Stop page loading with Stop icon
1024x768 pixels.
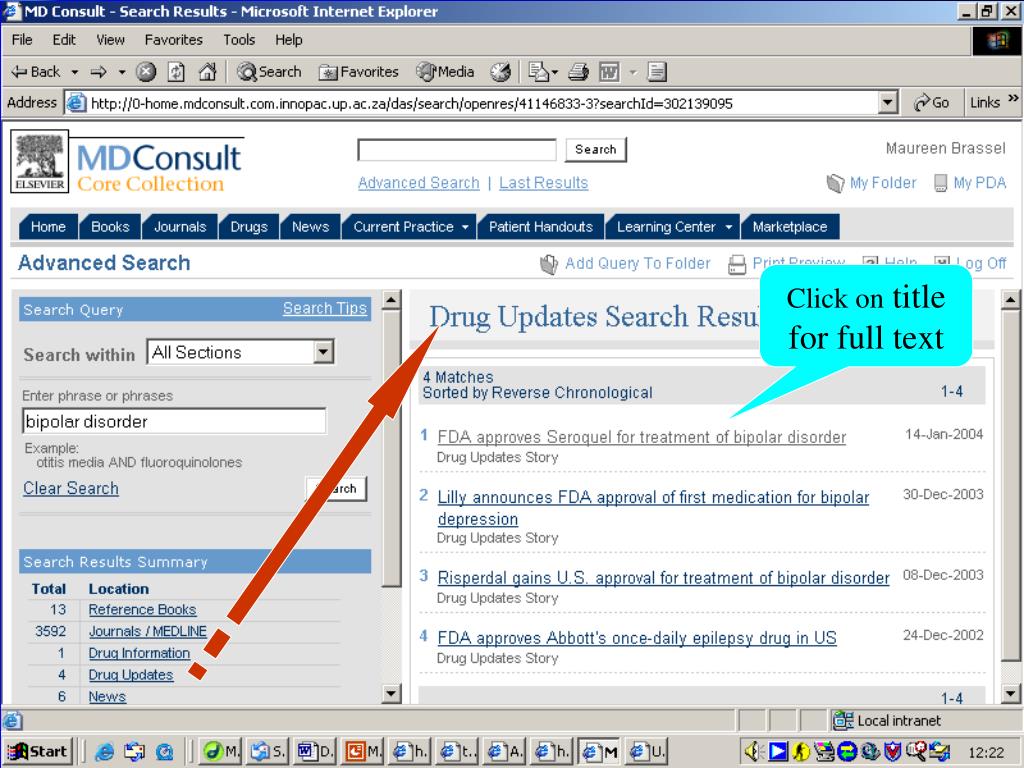[146, 72]
